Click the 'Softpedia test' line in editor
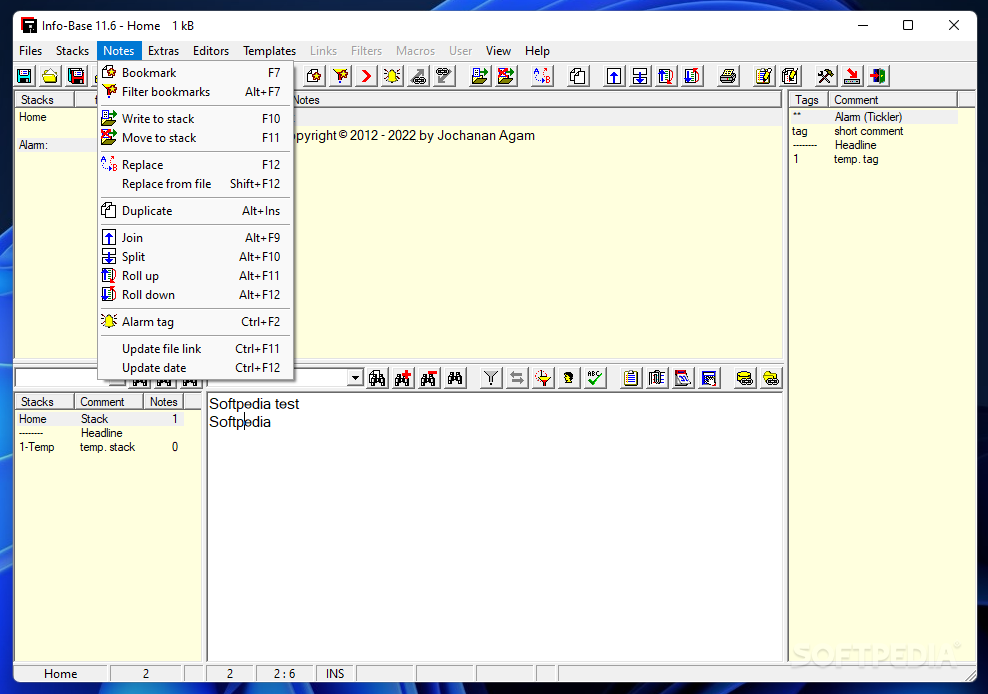Screen dimensions: 988x694 click(x=254, y=404)
